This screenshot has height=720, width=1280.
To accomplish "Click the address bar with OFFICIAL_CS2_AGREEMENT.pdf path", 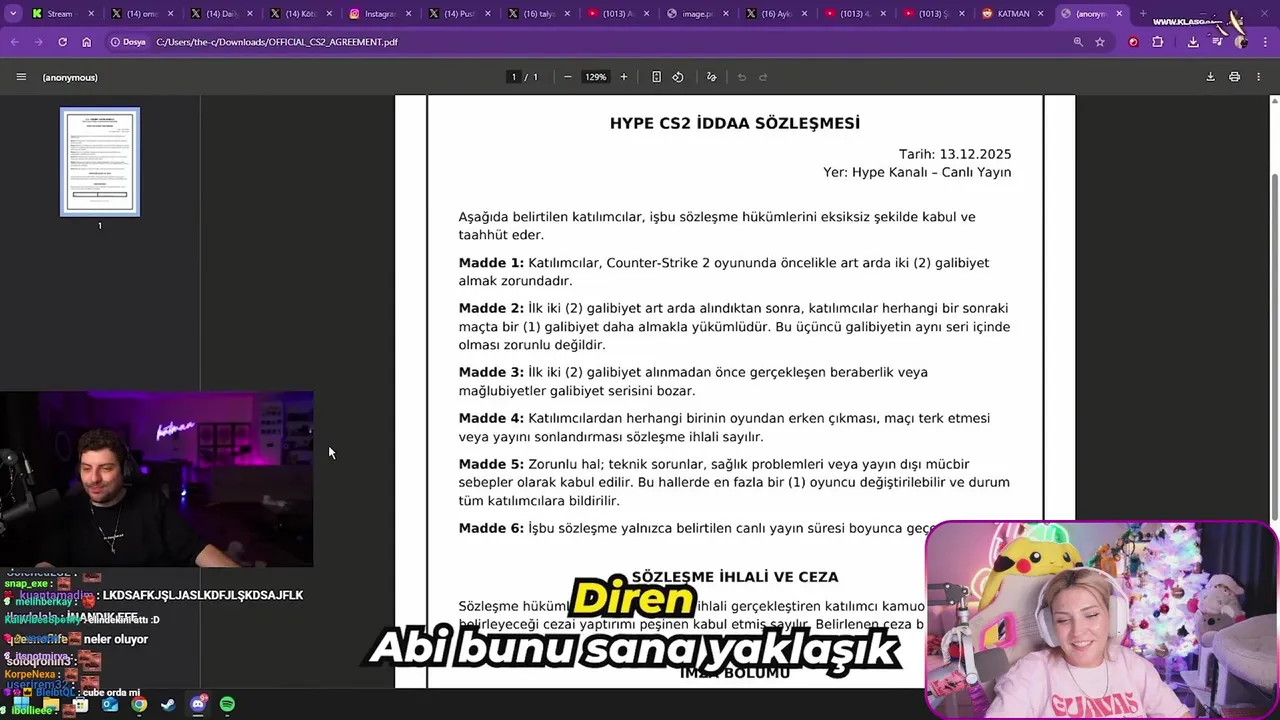I will [x=278, y=42].
